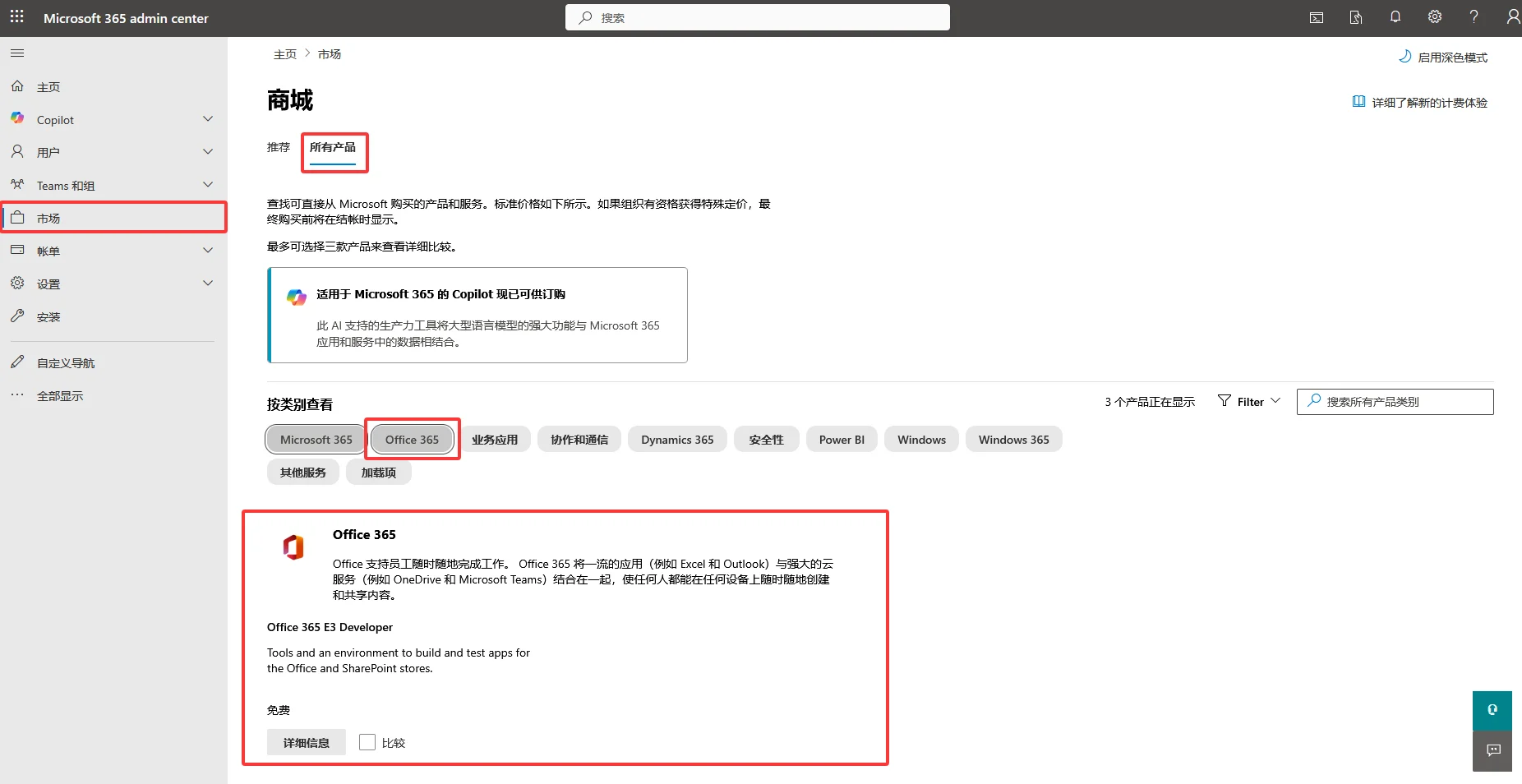Open the Filter dropdown
Viewport: 1522px width, 784px height.
pos(1247,401)
